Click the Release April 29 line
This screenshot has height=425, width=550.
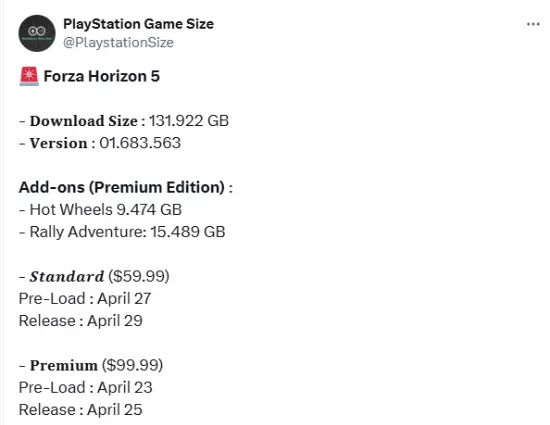(81, 321)
